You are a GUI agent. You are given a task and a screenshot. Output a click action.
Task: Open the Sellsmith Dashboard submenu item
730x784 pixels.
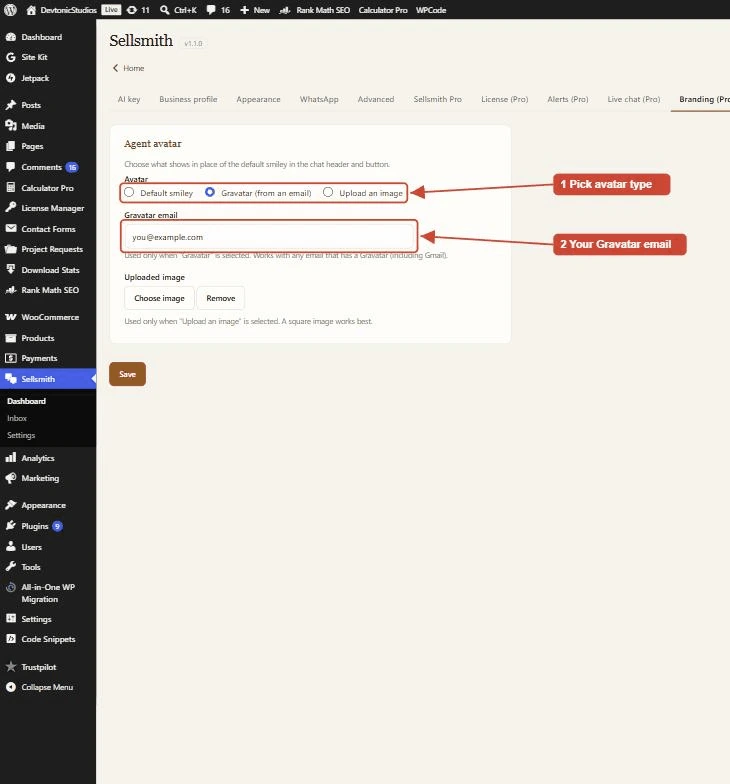point(26,401)
